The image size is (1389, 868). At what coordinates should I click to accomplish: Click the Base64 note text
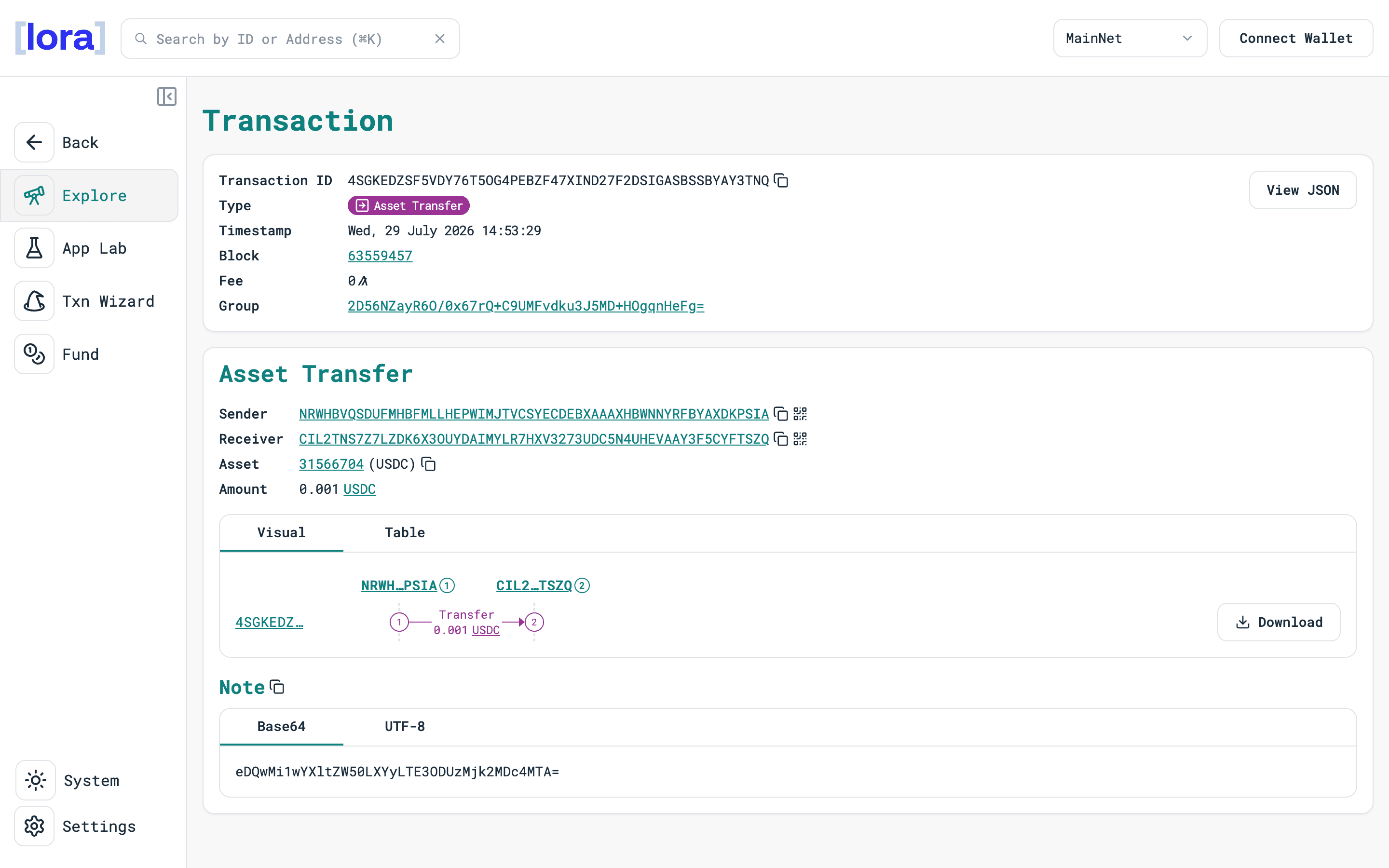click(397, 772)
